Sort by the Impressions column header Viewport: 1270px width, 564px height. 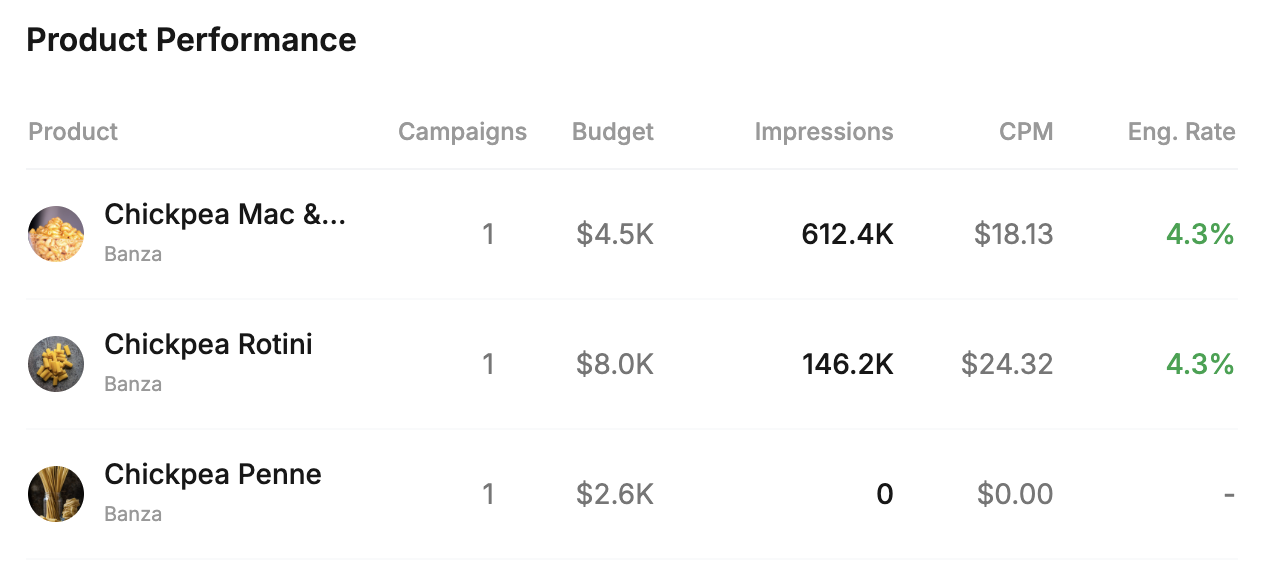pos(824,132)
